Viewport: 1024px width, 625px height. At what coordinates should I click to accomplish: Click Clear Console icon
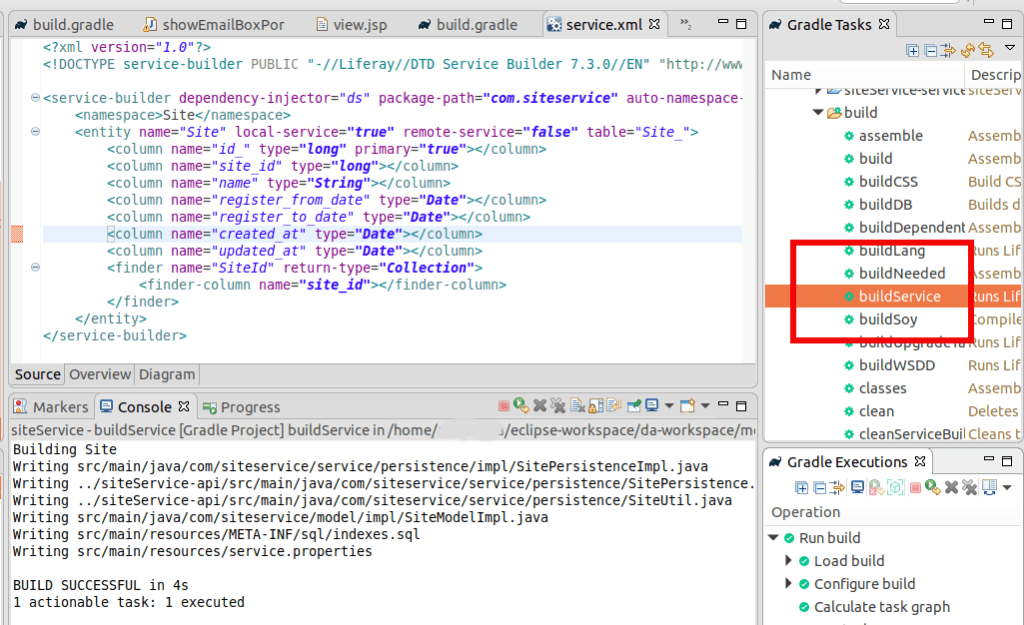click(577, 406)
